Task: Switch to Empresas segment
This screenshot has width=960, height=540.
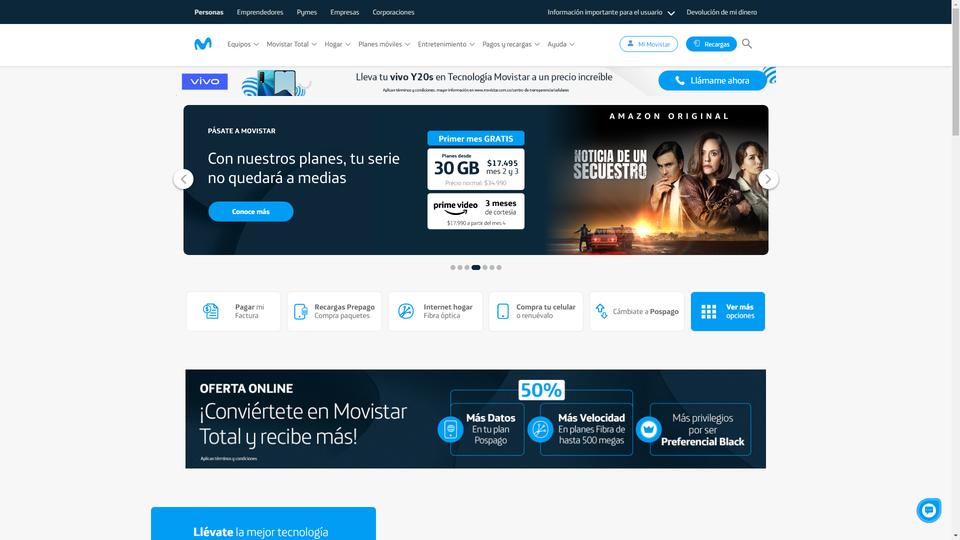Action: 345,12
